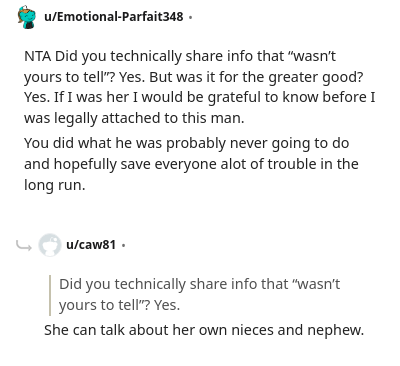The width and height of the screenshot is (400, 366).
Task: Click the Emotional-Parfait348 teal avatar icon
Action: click(27, 17)
